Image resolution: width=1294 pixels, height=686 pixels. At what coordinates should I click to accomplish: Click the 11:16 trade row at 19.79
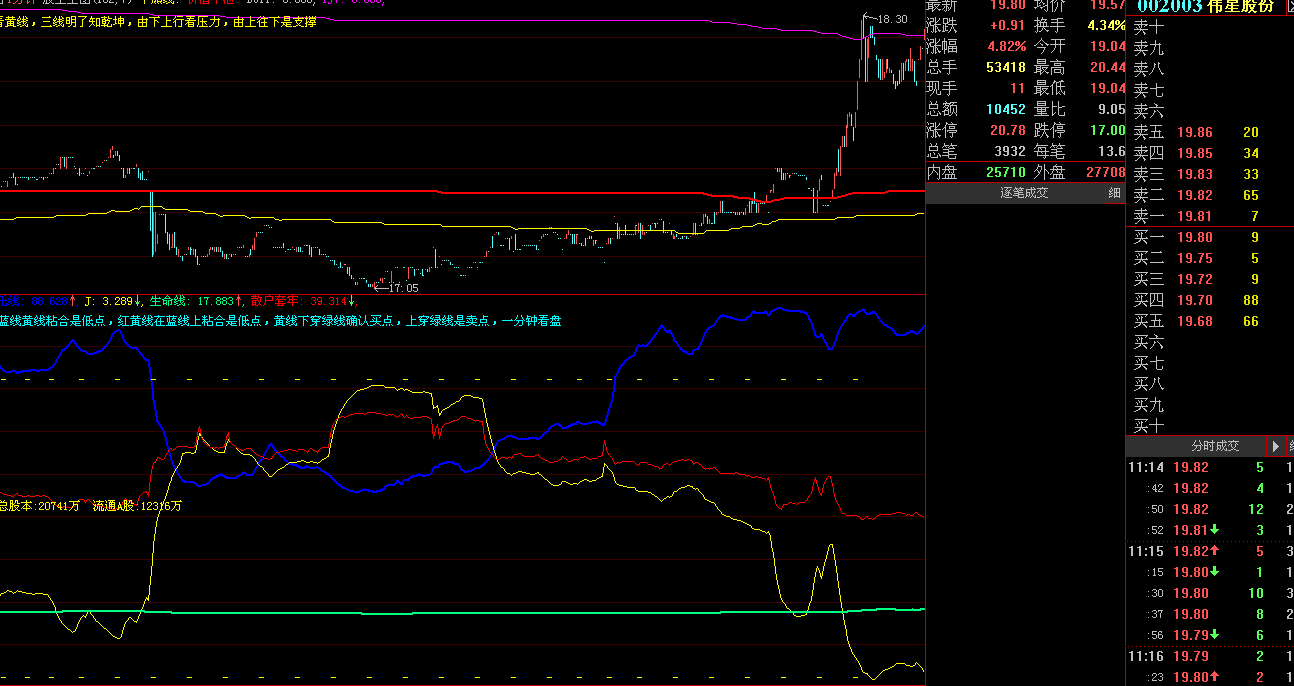1210,656
